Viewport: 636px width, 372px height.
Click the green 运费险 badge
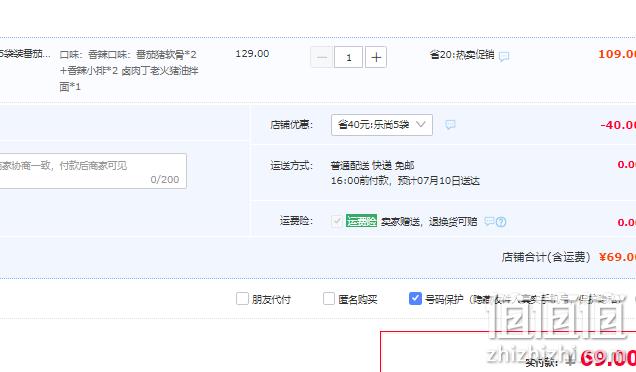(361, 221)
